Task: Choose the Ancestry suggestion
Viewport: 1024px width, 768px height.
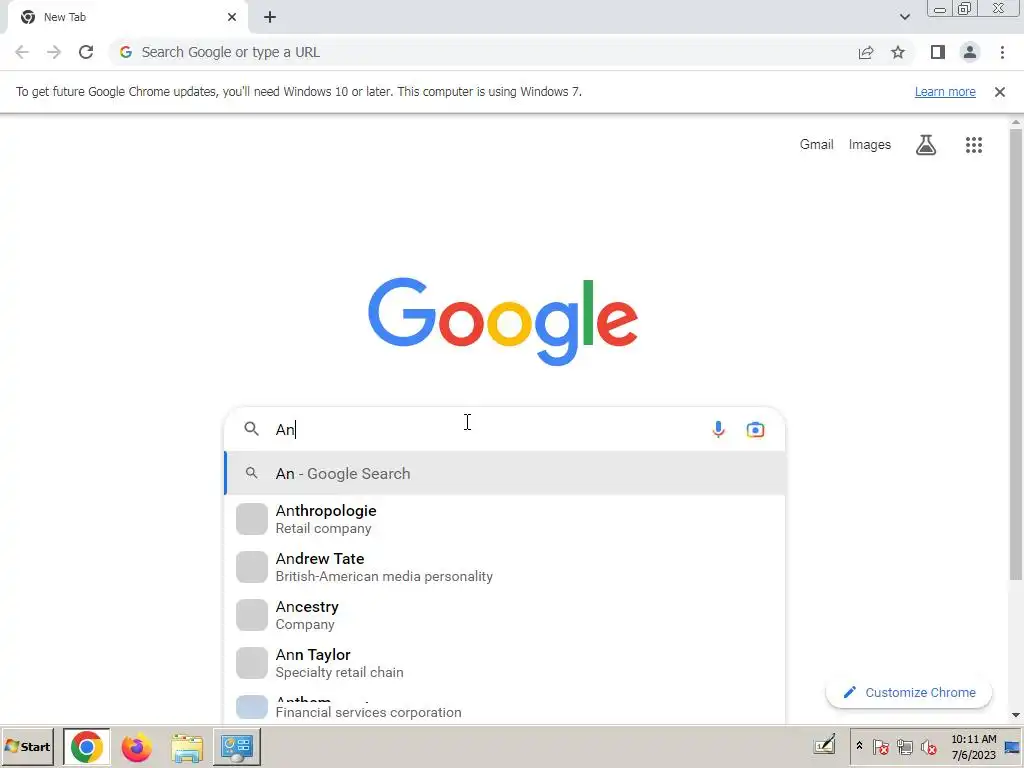Action: pyautogui.click(x=505, y=615)
